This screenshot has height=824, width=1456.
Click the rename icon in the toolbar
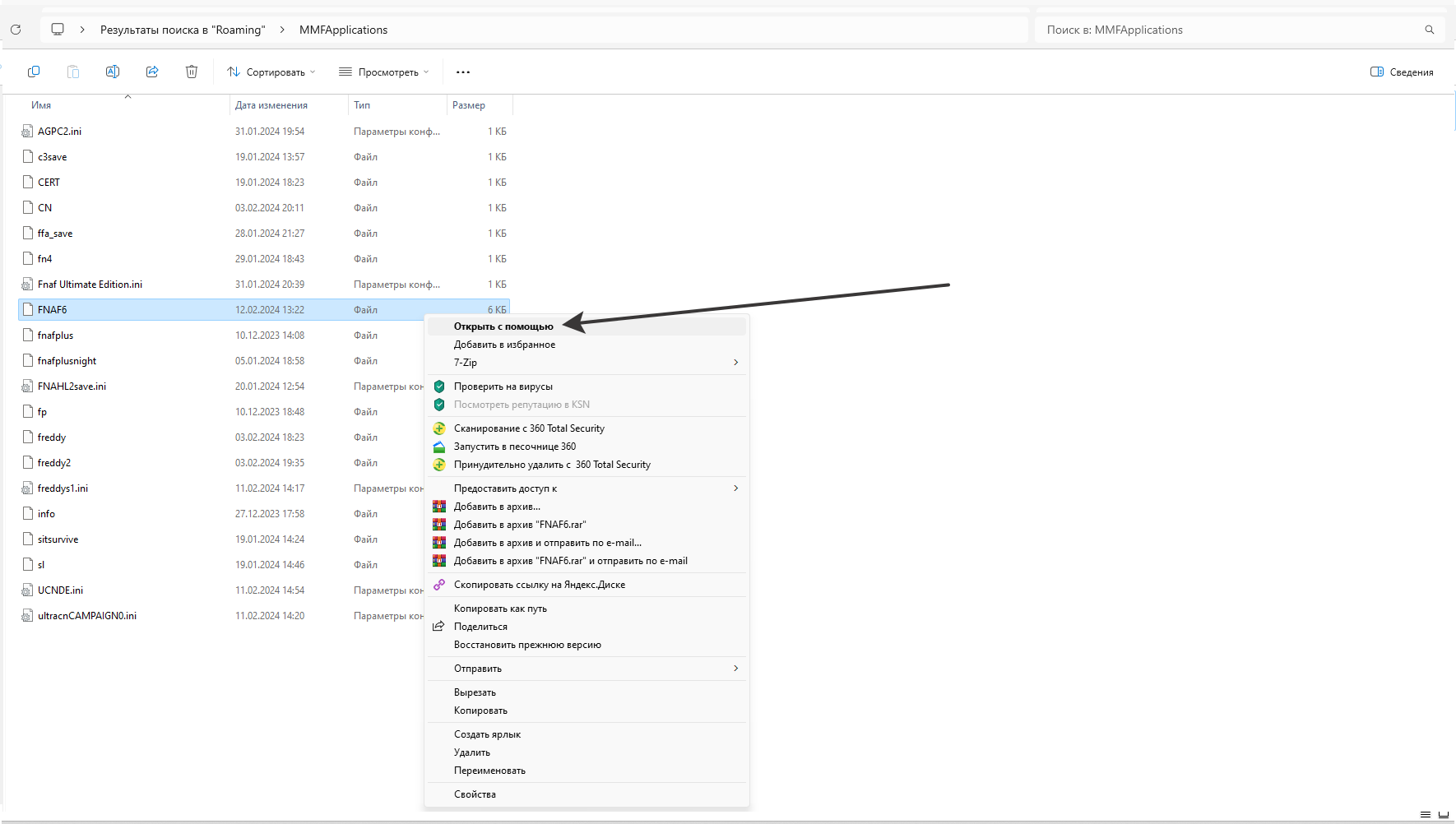pos(113,72)
